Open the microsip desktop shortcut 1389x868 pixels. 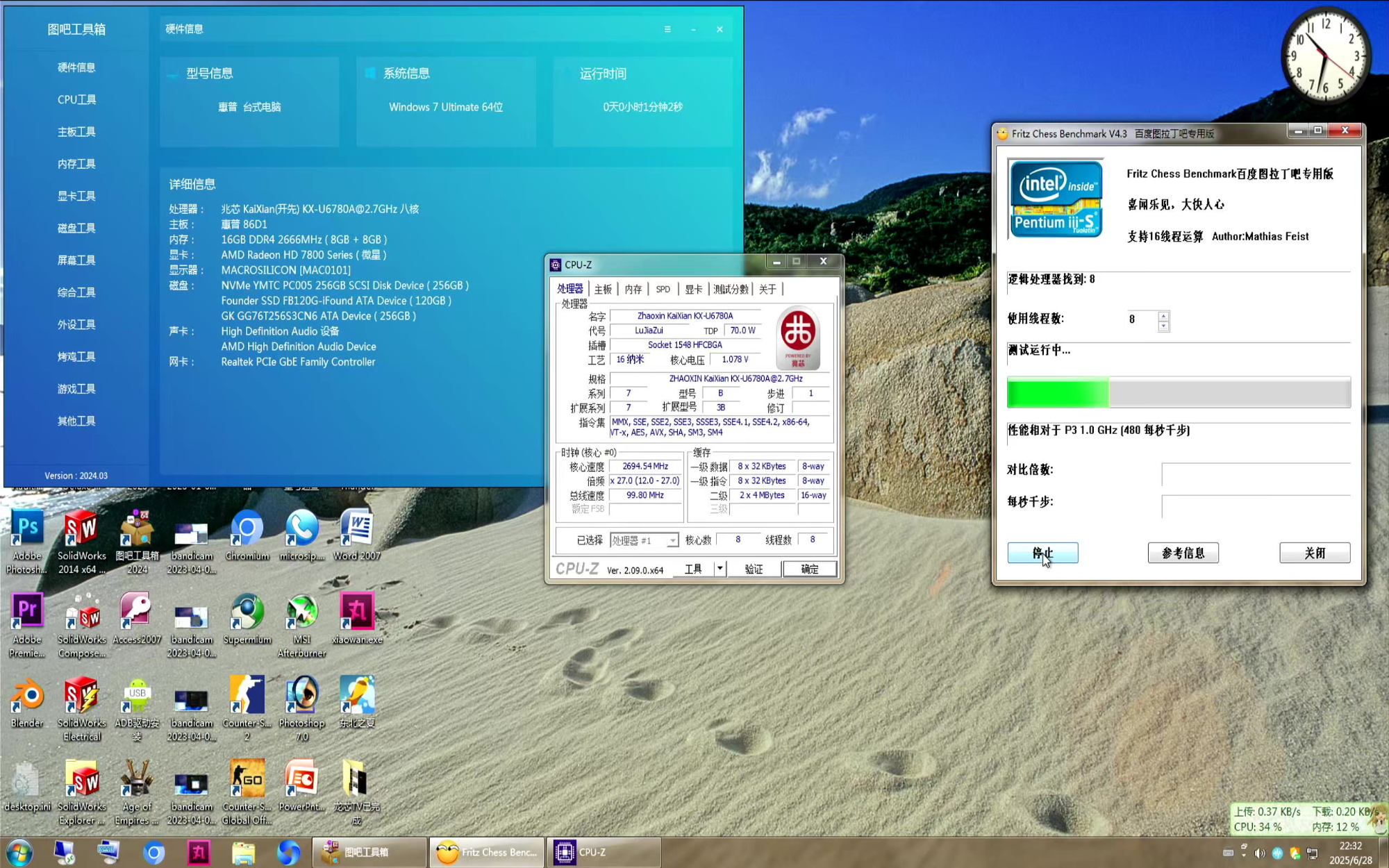[x=301, y=535]
